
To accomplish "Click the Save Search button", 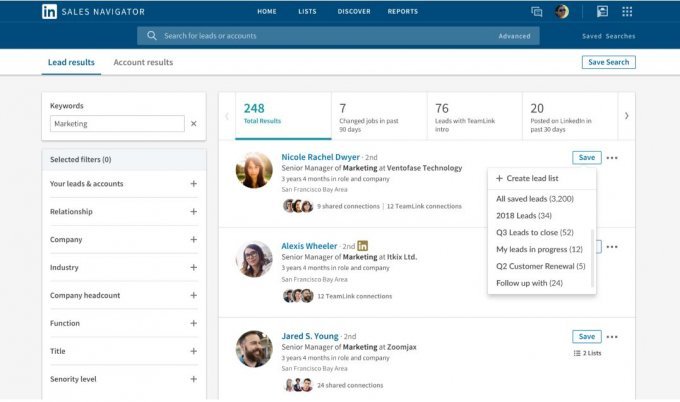I will point(608,62).
